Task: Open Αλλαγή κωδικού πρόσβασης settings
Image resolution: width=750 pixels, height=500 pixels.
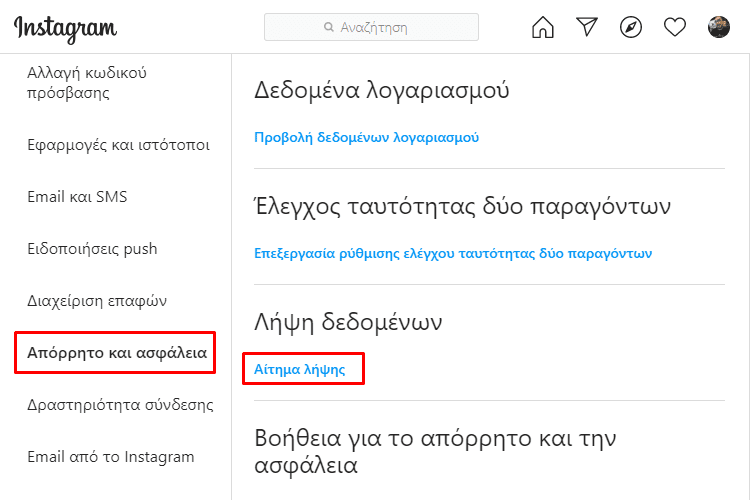Action: (x=87, y=83)
